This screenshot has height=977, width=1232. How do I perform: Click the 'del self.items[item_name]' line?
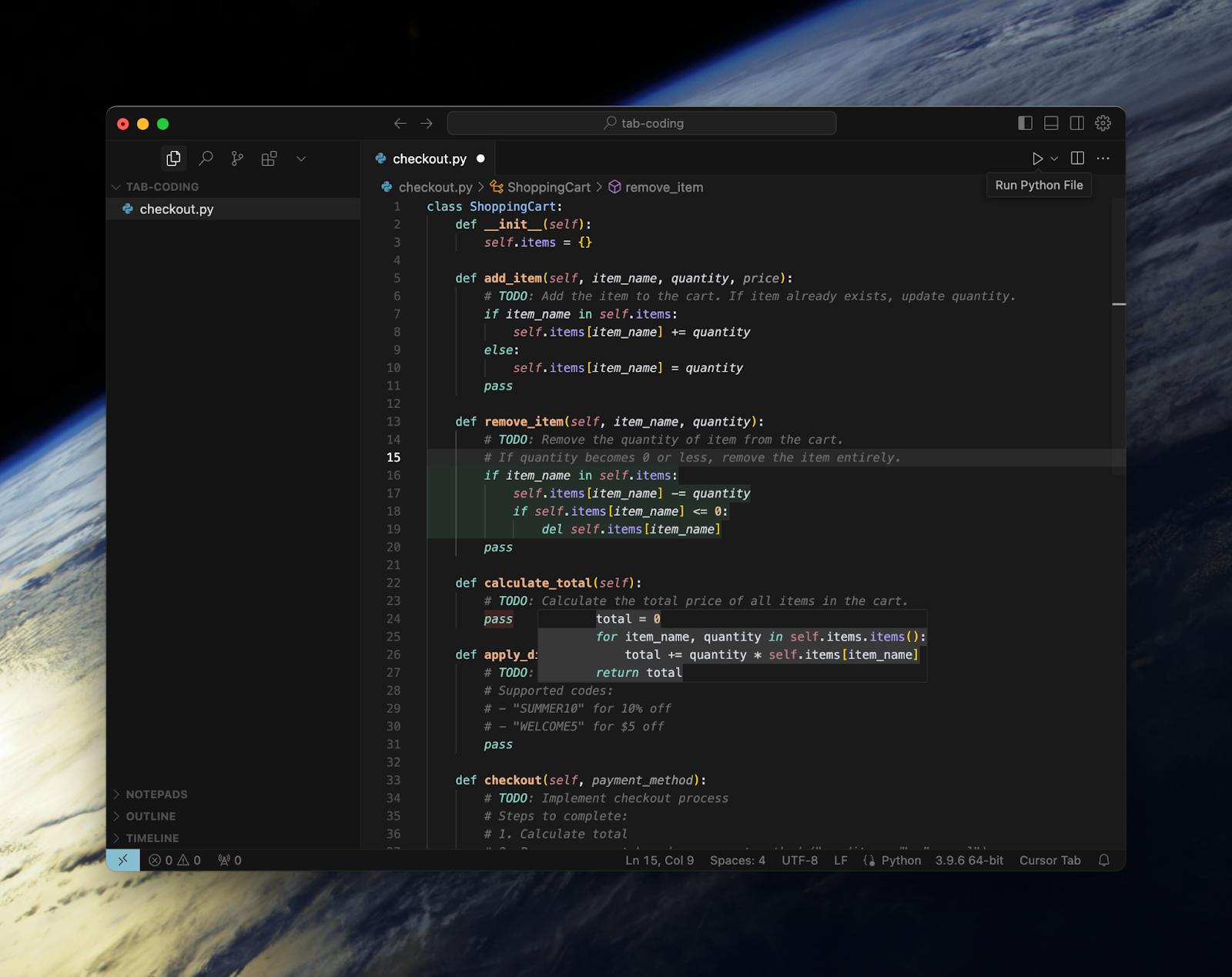631,530
